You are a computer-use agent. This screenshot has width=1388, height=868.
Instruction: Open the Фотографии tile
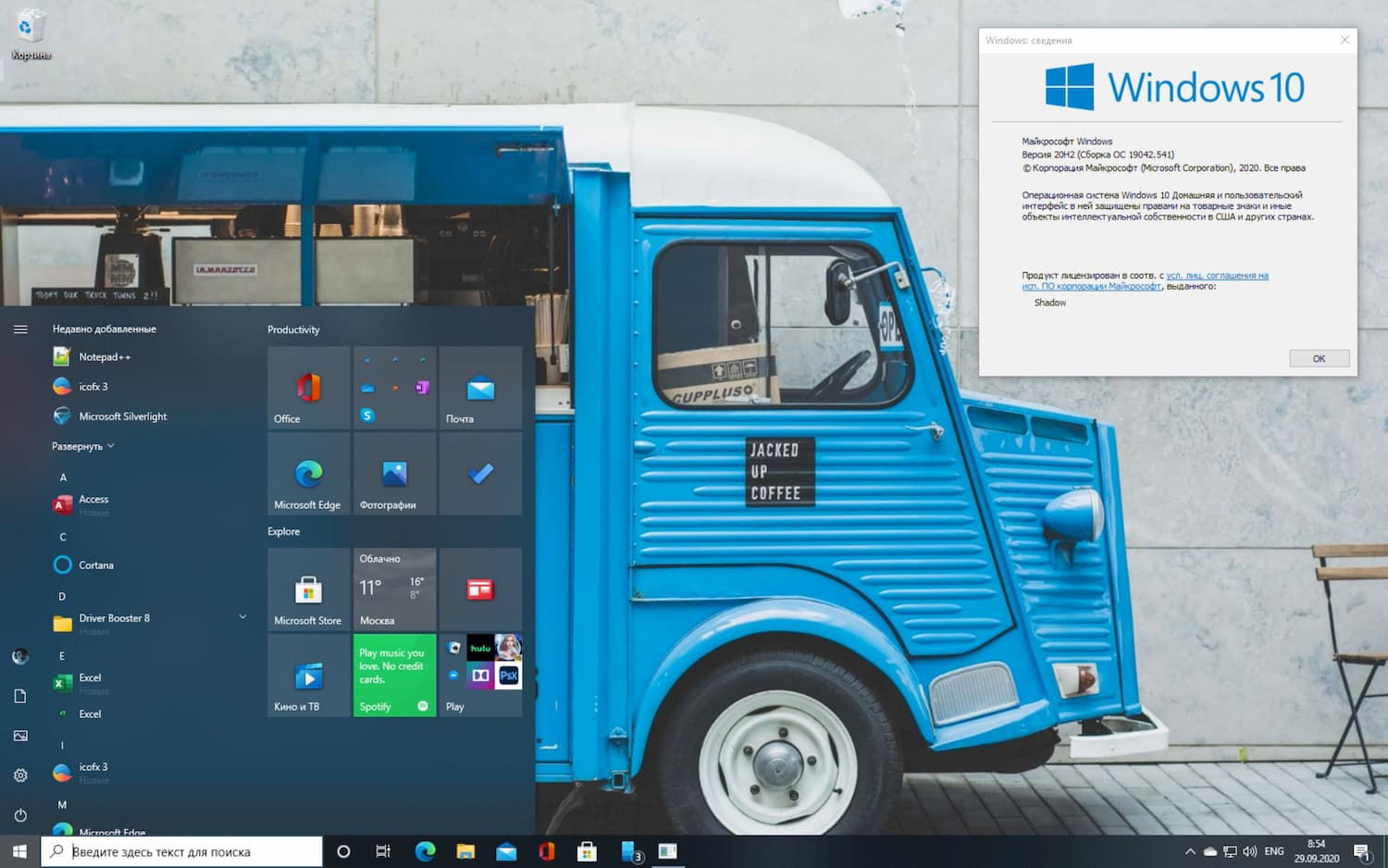point(394,474)
